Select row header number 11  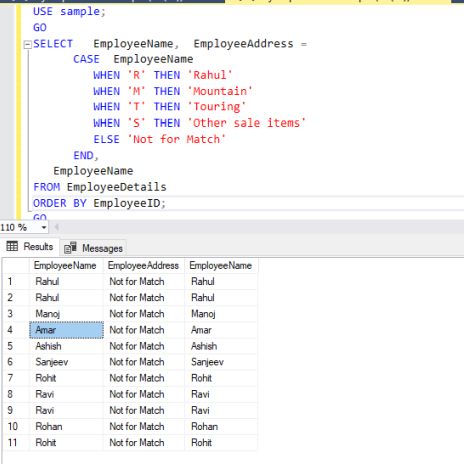pos(16,443)
